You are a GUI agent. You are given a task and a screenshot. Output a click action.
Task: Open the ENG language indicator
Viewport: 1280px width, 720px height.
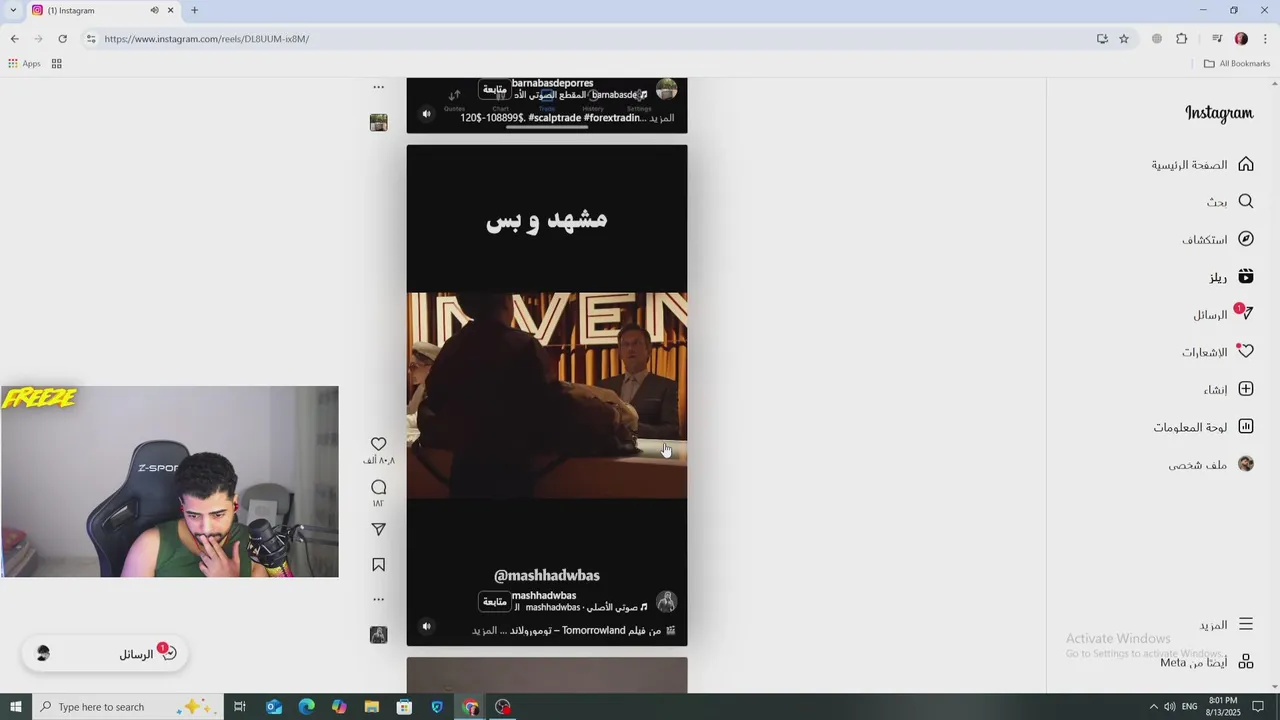point(1189,707)
